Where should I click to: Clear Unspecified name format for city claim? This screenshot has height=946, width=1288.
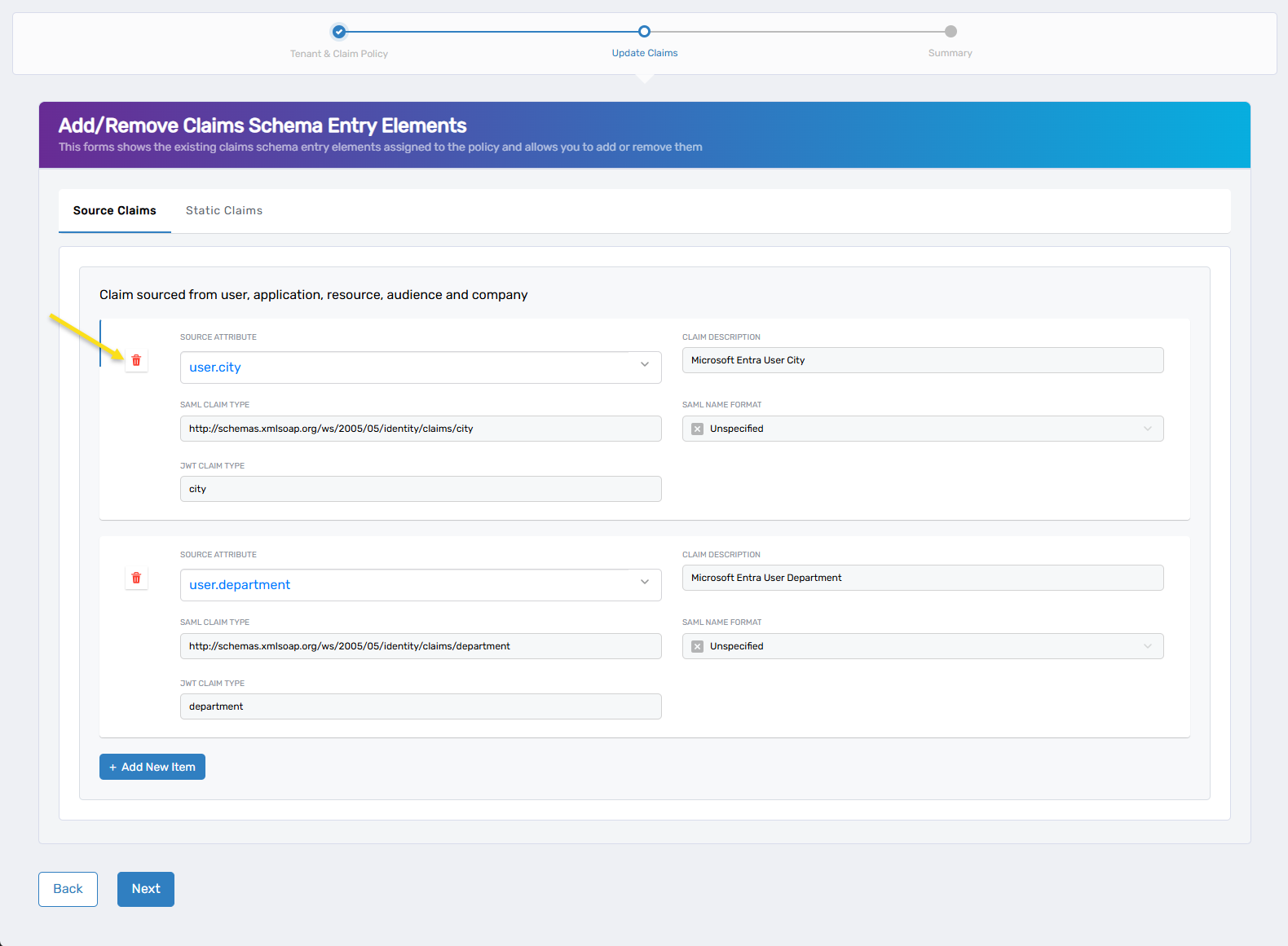[697, 429]
